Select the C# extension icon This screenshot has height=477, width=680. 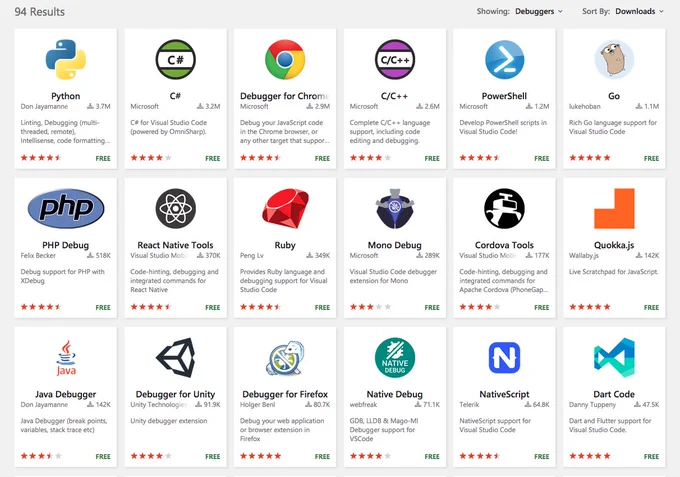pos(175,59)
